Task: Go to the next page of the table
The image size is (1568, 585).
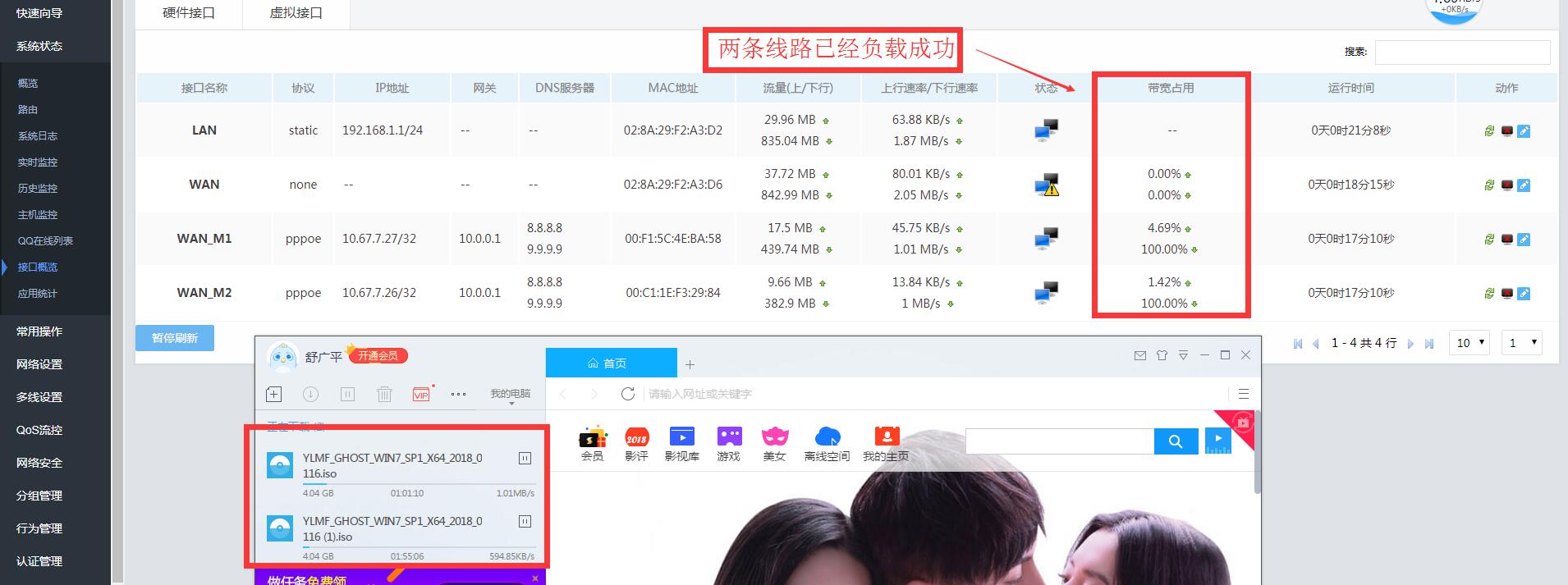Action: pos(1410,344)
